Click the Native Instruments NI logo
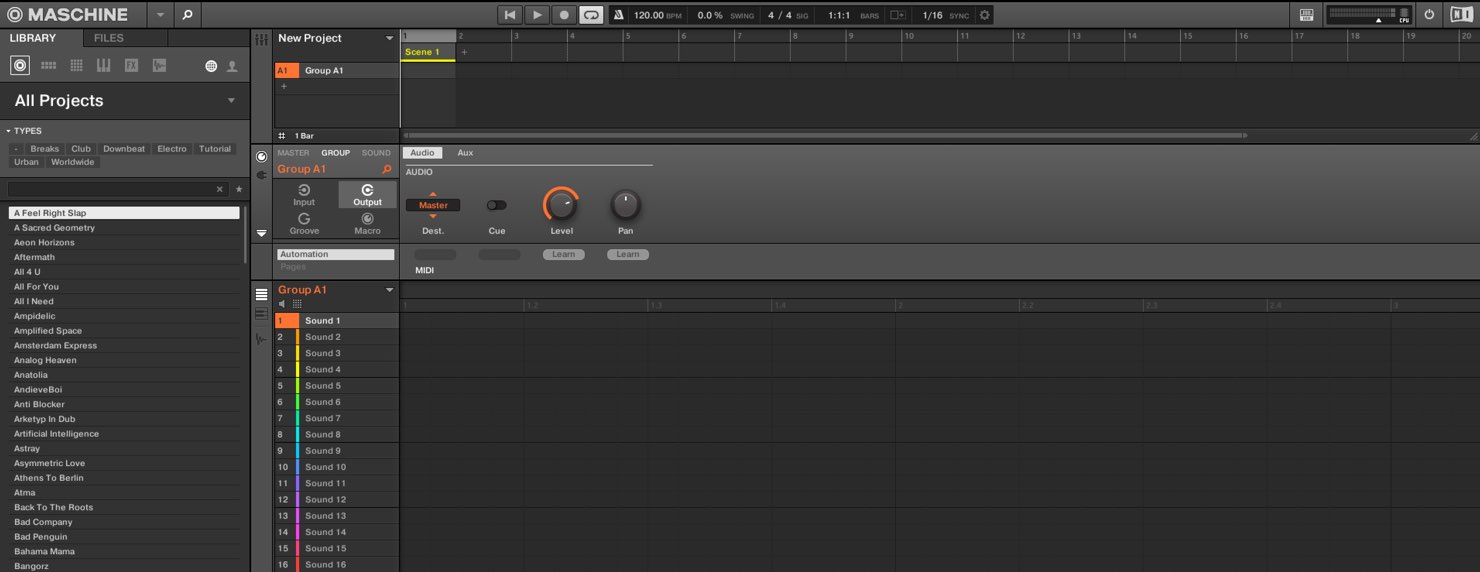The height and width of the screenshot is (572, 1480). click(x=1460, y=15)
